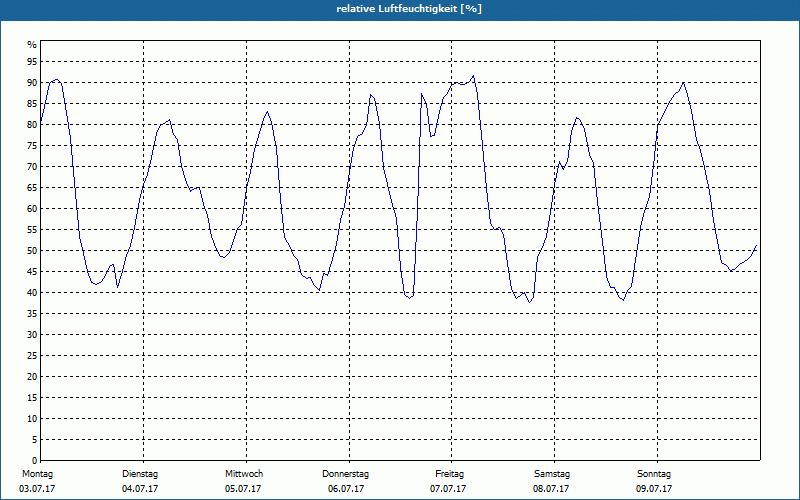The height and width of the screenshot is (500, 800).
Task: Select the Dienstag day label
Action: [x=140, y=474]
